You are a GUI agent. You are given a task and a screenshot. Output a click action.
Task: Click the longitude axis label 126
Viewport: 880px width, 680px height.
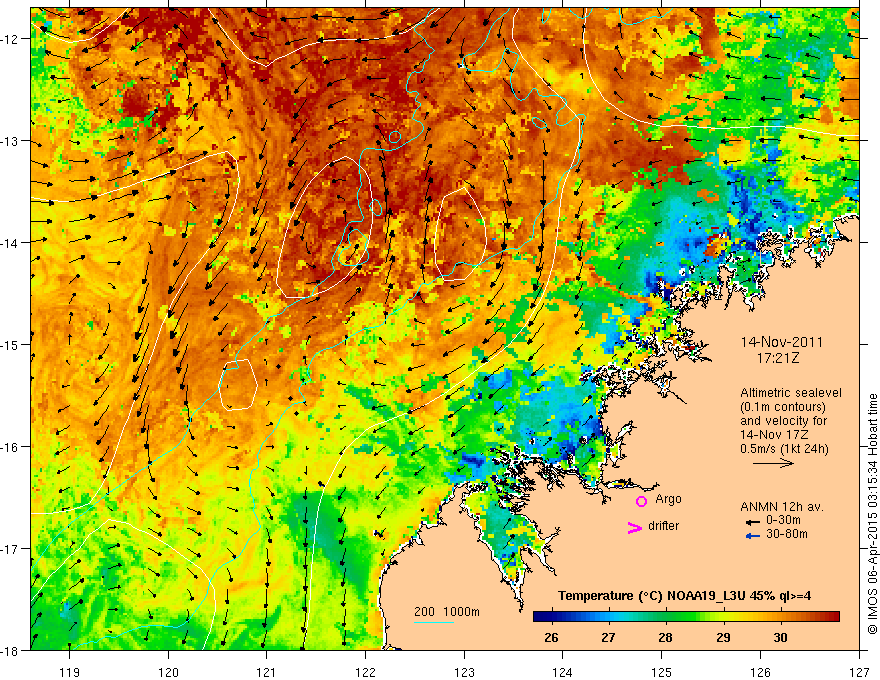pos(760,672)
